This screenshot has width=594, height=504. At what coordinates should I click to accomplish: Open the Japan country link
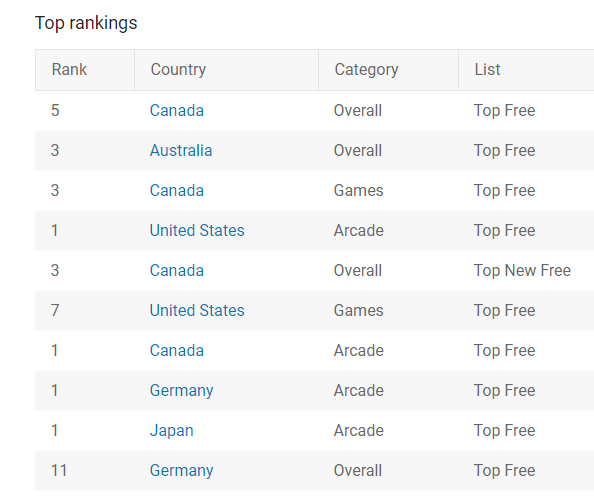coord(172,431)
